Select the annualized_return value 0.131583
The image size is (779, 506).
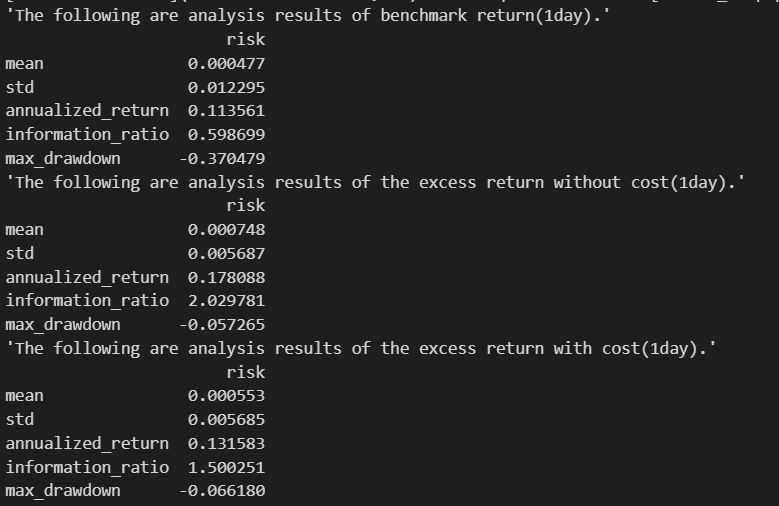227,443
